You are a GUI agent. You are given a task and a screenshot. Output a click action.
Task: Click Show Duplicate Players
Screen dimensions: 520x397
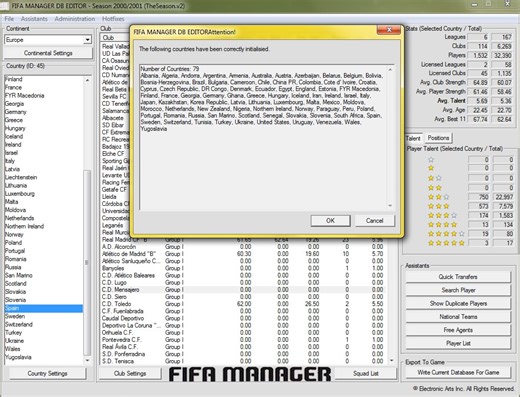pos(458,303)
